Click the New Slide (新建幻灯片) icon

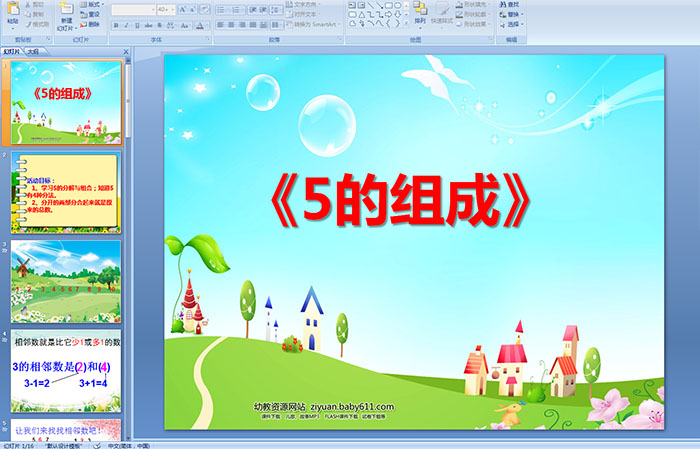click(66, 9)
